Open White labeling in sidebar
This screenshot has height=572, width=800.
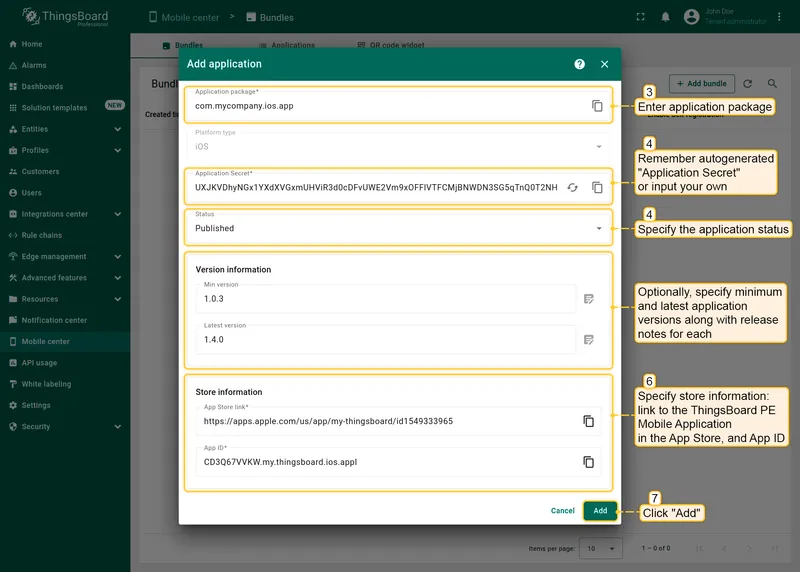pyautogui.click(x=65, y=384)
